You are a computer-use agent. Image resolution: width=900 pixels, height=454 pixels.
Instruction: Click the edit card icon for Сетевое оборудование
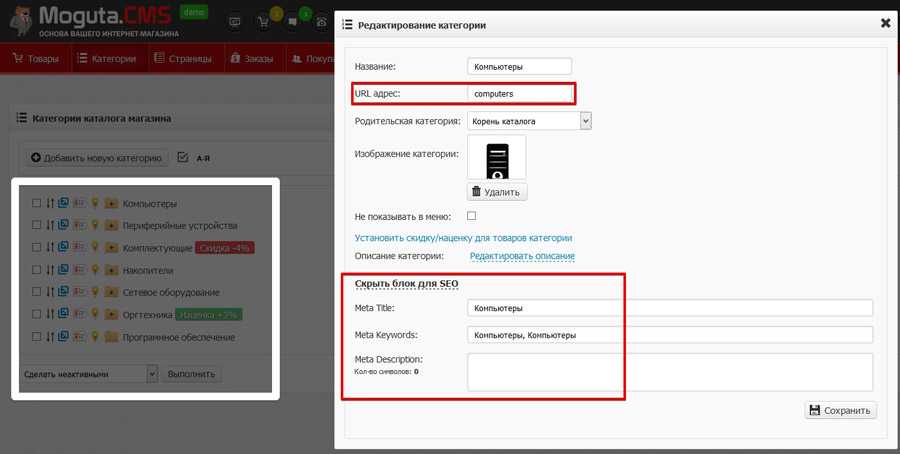[x=79, y=292]
